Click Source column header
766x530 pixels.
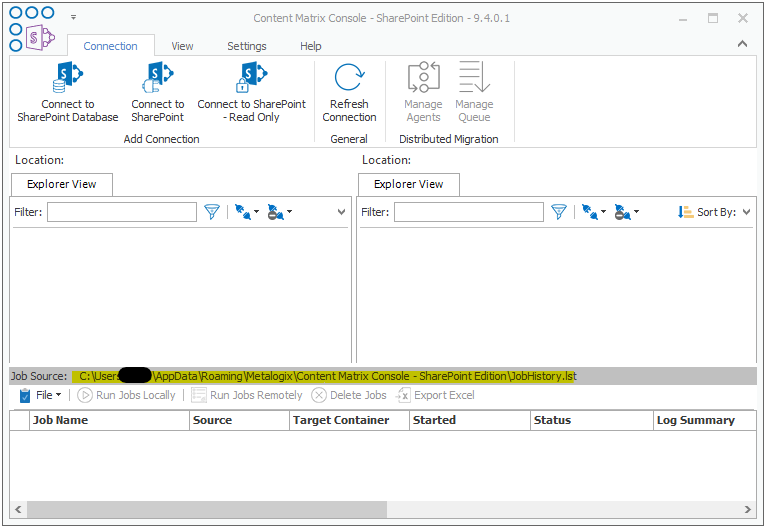click(x=239, y=420)
